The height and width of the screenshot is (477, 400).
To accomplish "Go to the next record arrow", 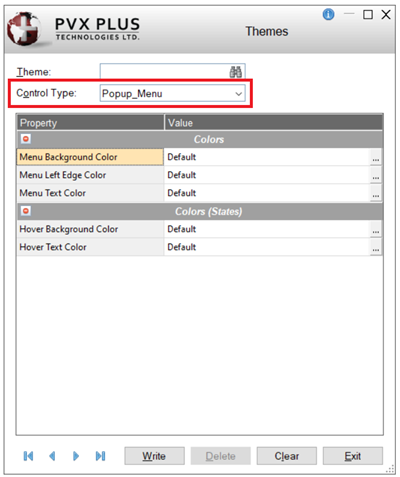I will pos(76,456).
